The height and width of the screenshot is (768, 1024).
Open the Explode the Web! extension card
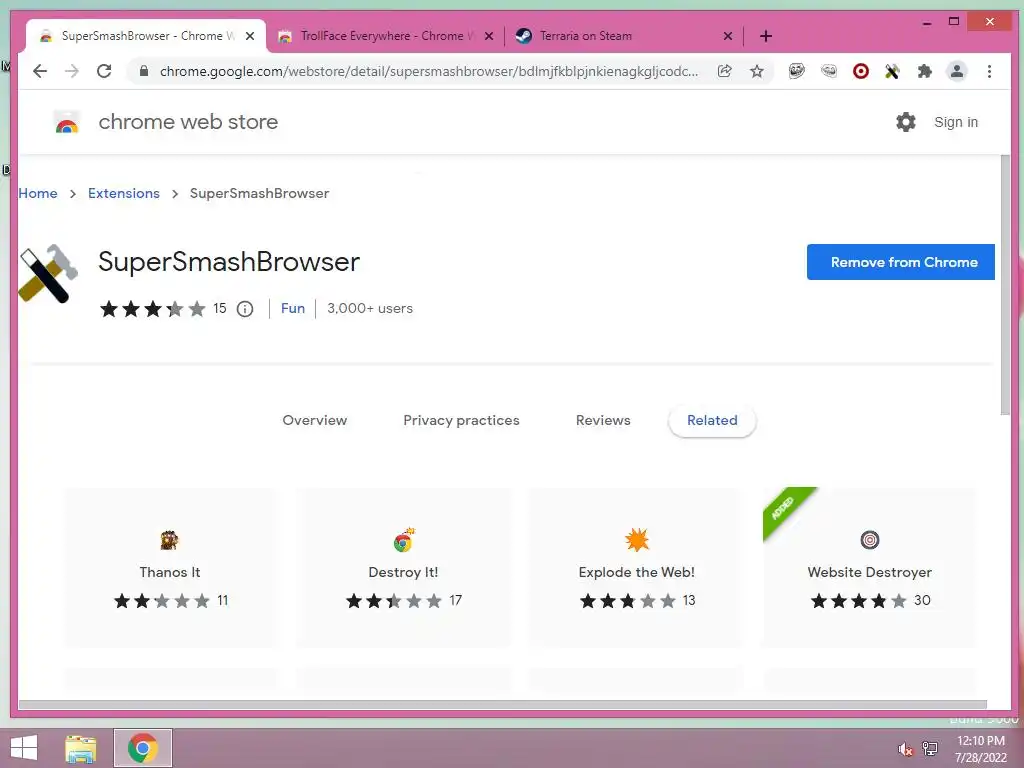pos(637,568)
